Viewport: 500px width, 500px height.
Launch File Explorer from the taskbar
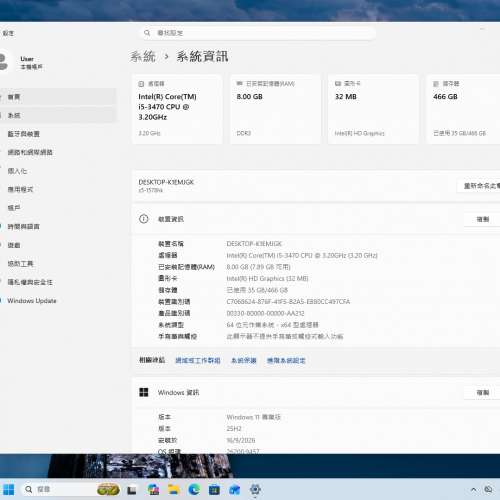[x=173, y=489]
